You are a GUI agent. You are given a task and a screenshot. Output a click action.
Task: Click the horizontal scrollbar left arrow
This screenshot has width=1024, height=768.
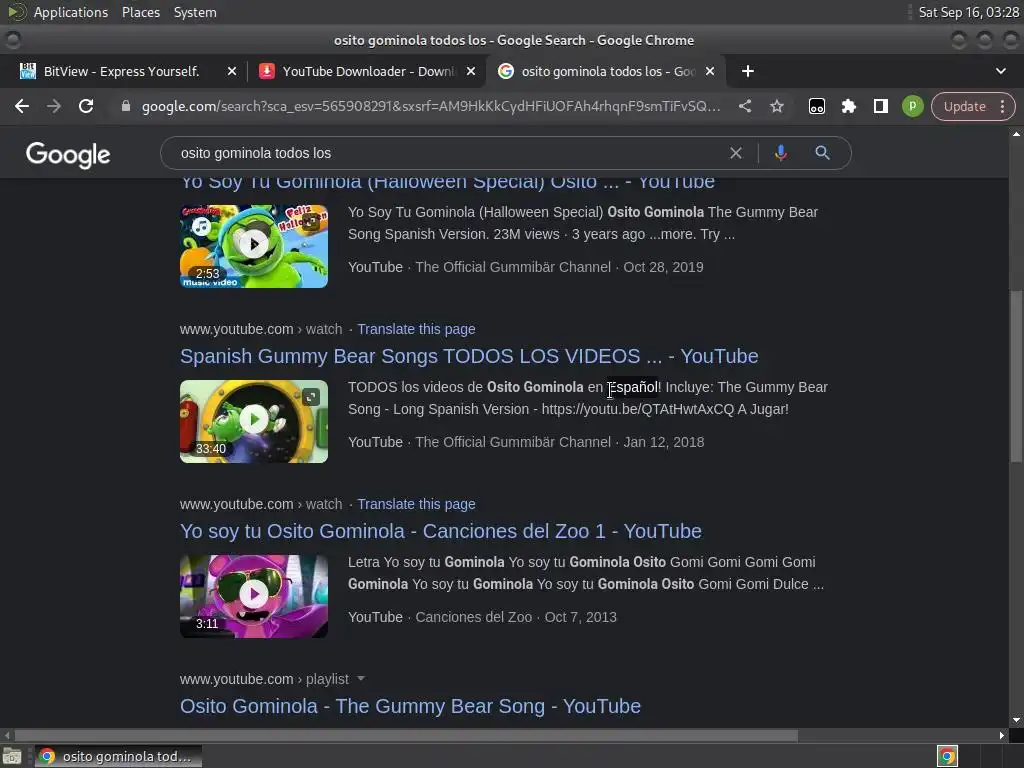7,735
